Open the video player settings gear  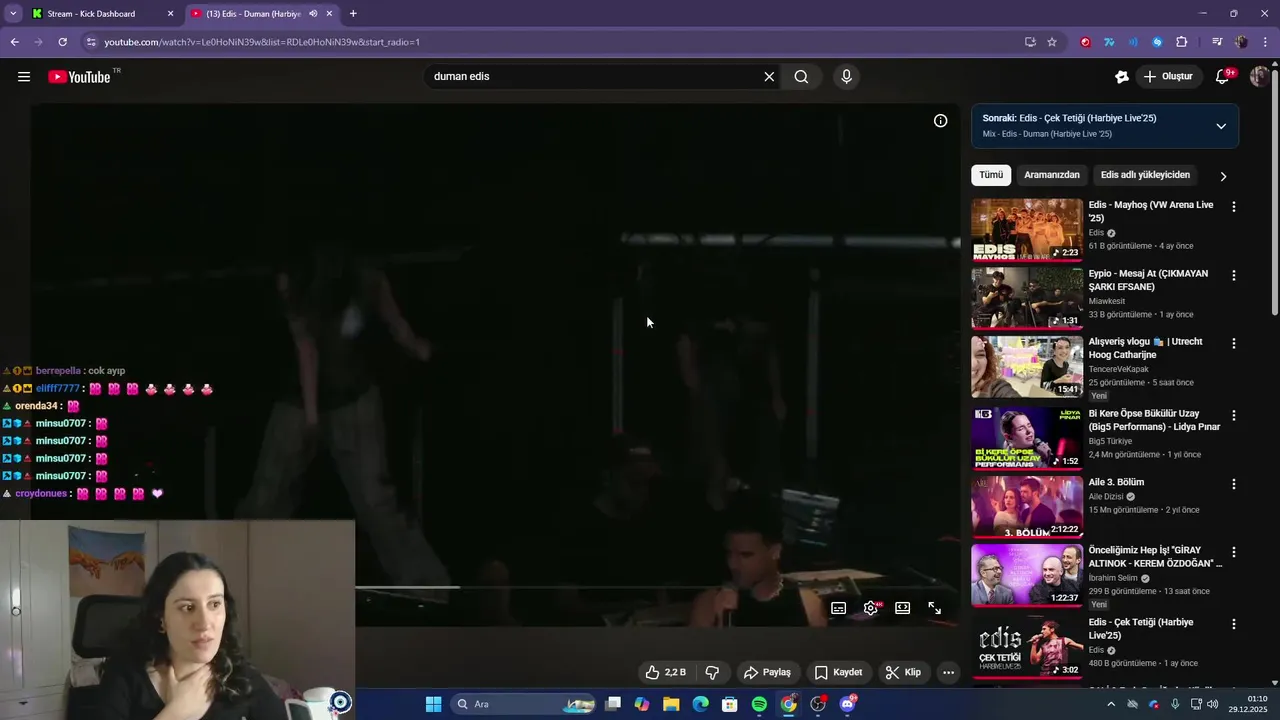(x=871, y=608)
